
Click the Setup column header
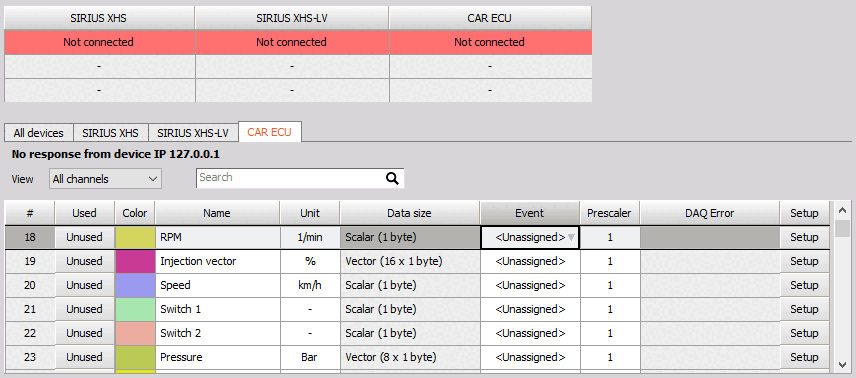tap(804, 213)
